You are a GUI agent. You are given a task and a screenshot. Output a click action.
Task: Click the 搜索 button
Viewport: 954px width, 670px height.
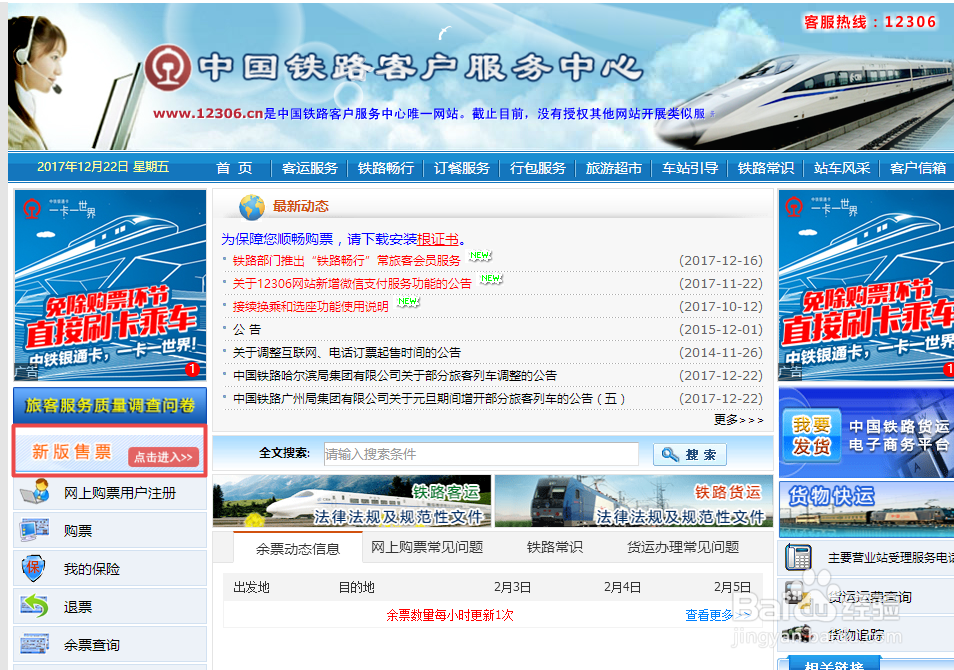tap(690, 454)
